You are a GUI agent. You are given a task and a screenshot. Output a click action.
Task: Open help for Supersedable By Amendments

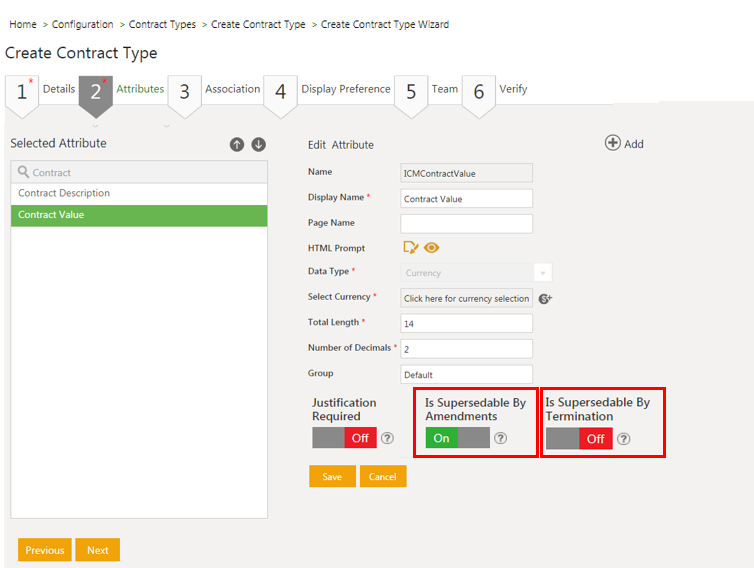click(501, 438)
